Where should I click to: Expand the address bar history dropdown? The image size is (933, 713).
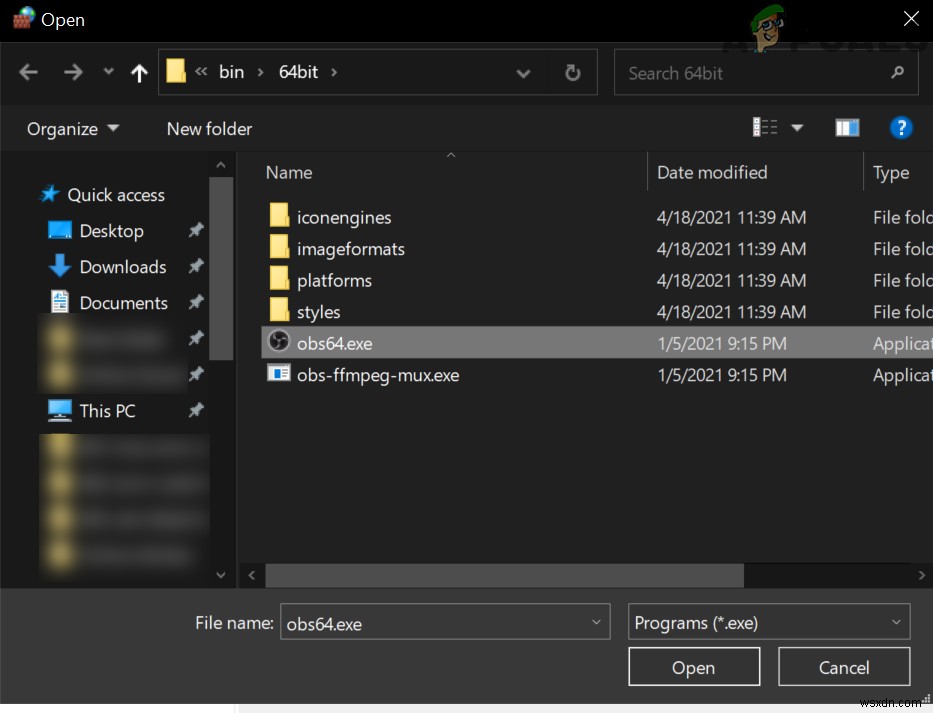tap(523, 72)
